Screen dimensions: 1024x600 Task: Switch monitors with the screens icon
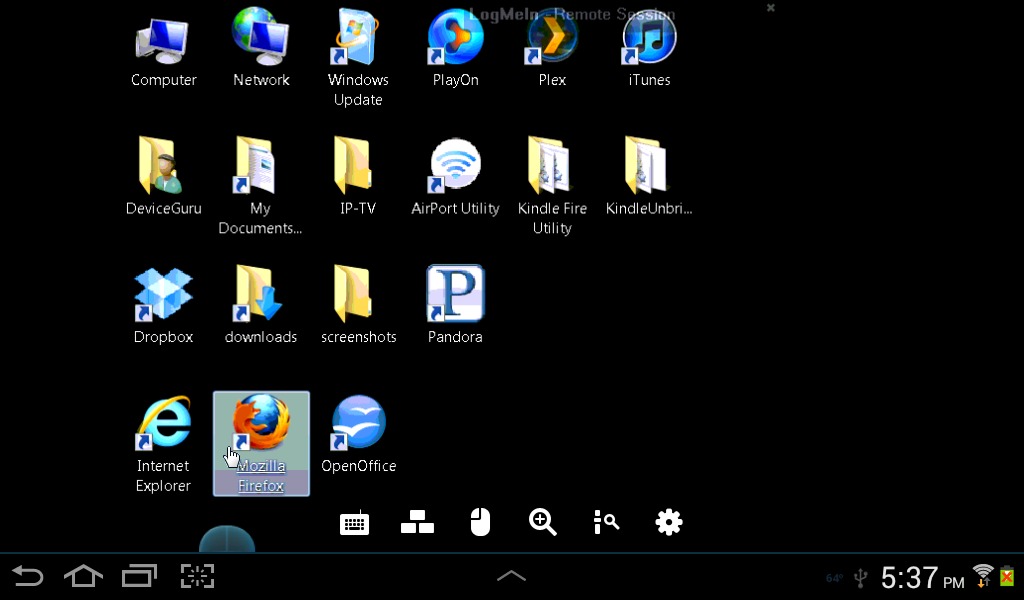tap(417, 522)
